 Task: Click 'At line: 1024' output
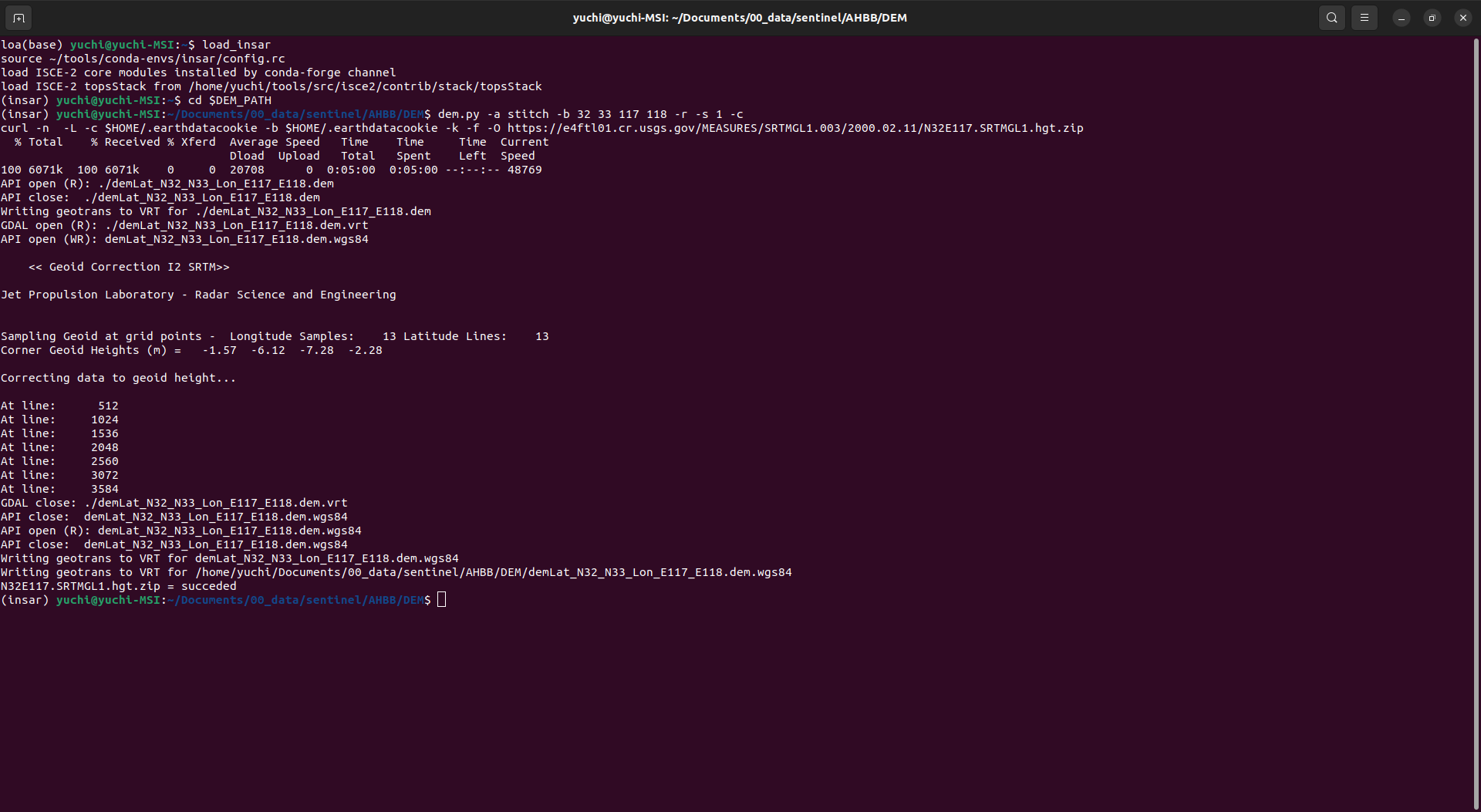pyautogui.click(x=59, y=419)
